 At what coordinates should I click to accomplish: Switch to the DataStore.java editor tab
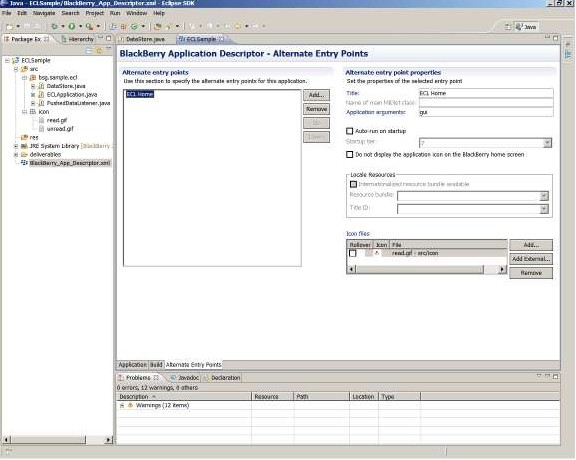142,39
